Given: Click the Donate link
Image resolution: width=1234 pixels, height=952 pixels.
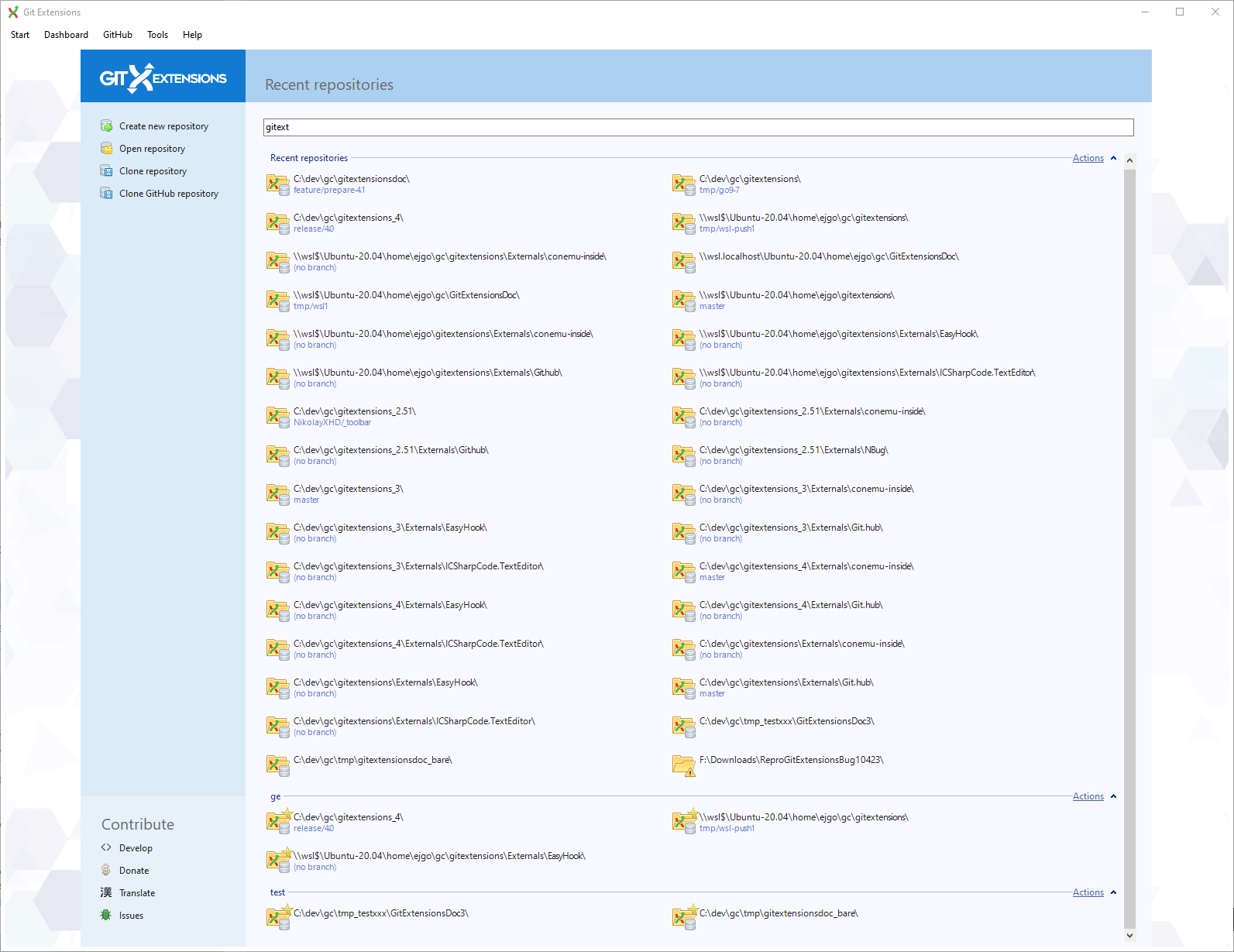Looking at the screenshot, I should pyautogui.click(x=134, y=871).
